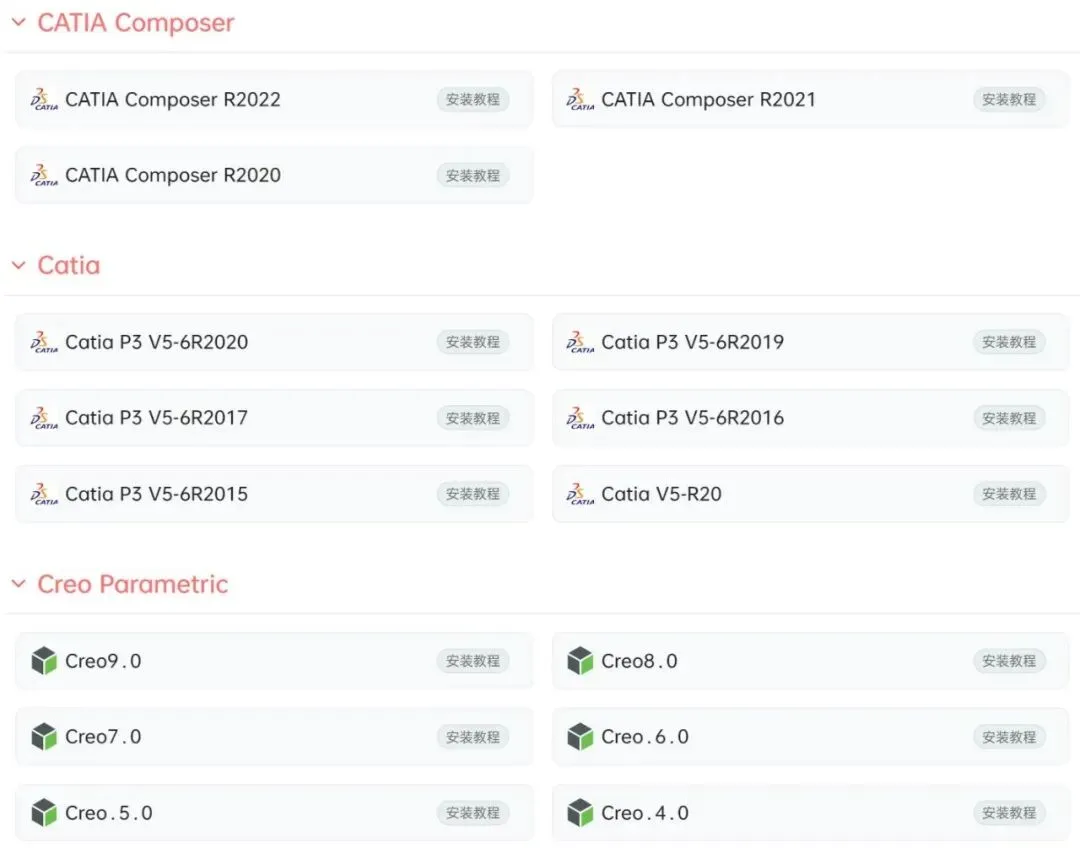Select the Catia P3 V5-6R2017 title
Viewport: 1080px width, 848px height.
(x=156, y=417)
